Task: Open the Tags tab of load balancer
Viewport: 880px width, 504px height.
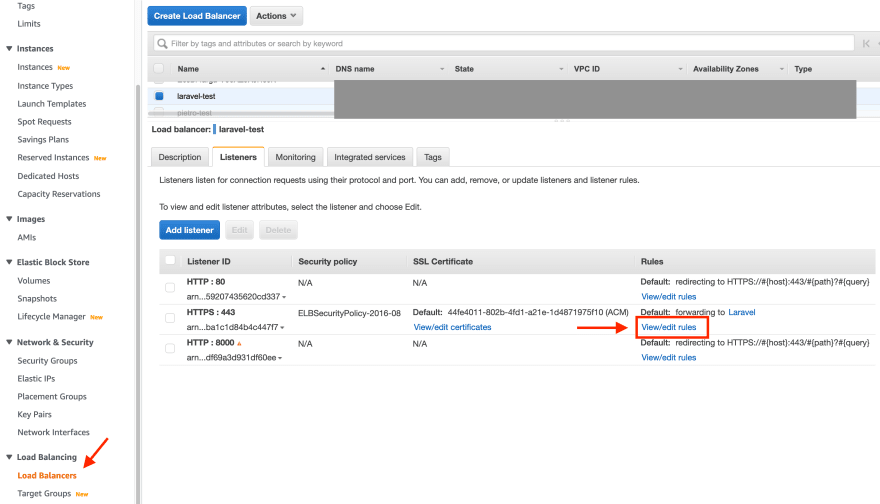Action: (x=433, y=157)
